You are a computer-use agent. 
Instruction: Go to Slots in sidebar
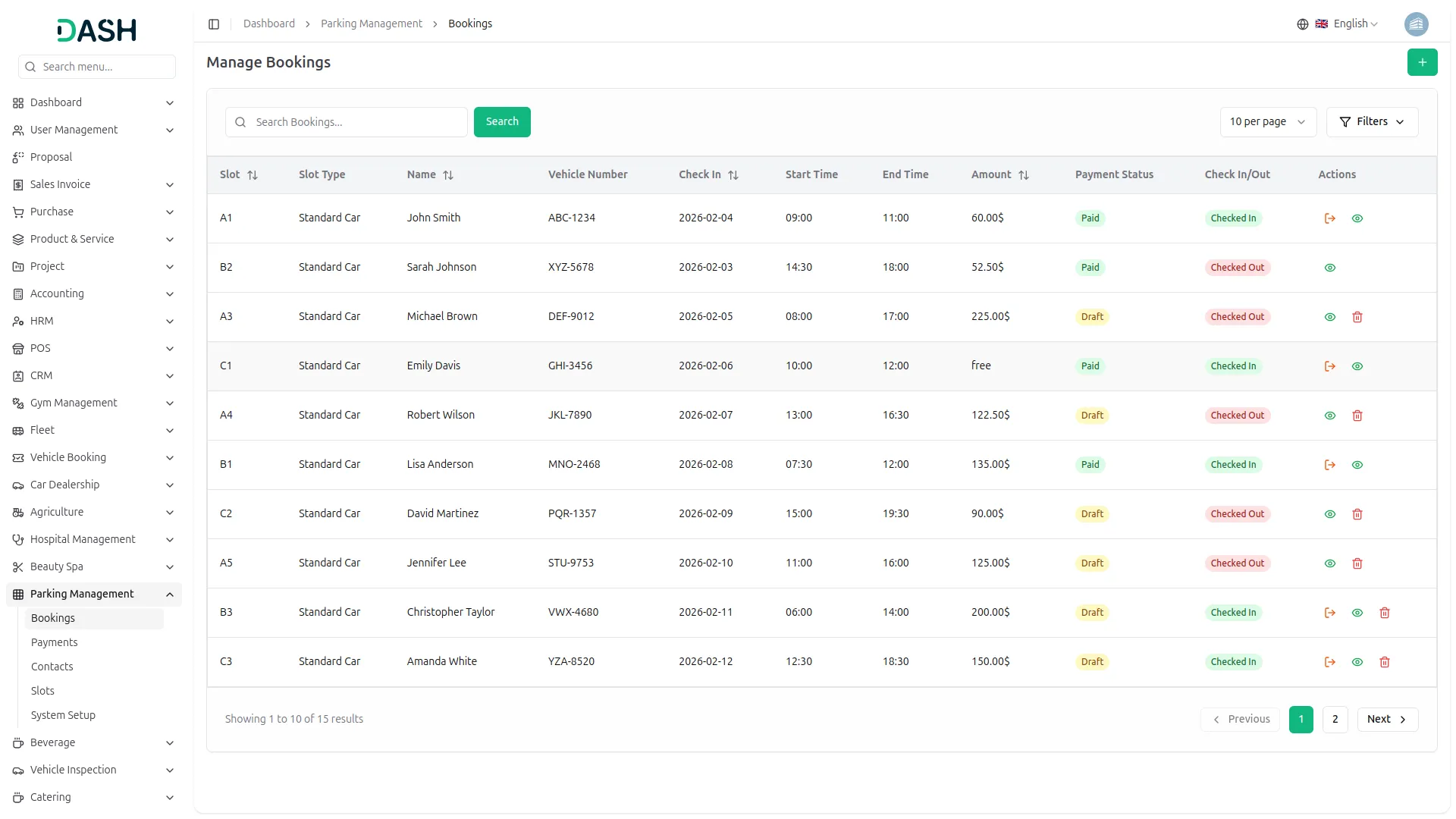[42, 691]
